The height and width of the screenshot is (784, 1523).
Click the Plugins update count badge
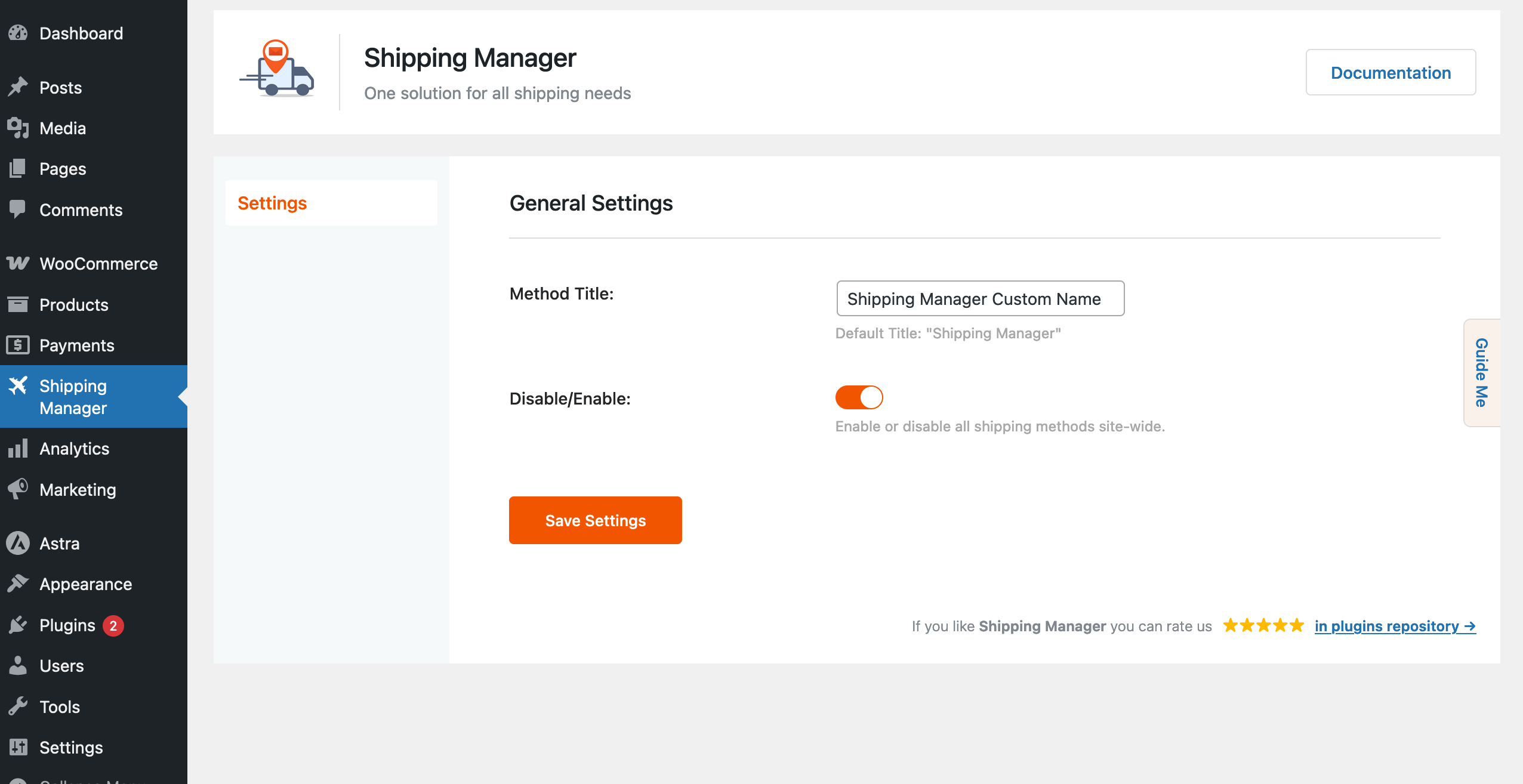click(x=113, y=625)
